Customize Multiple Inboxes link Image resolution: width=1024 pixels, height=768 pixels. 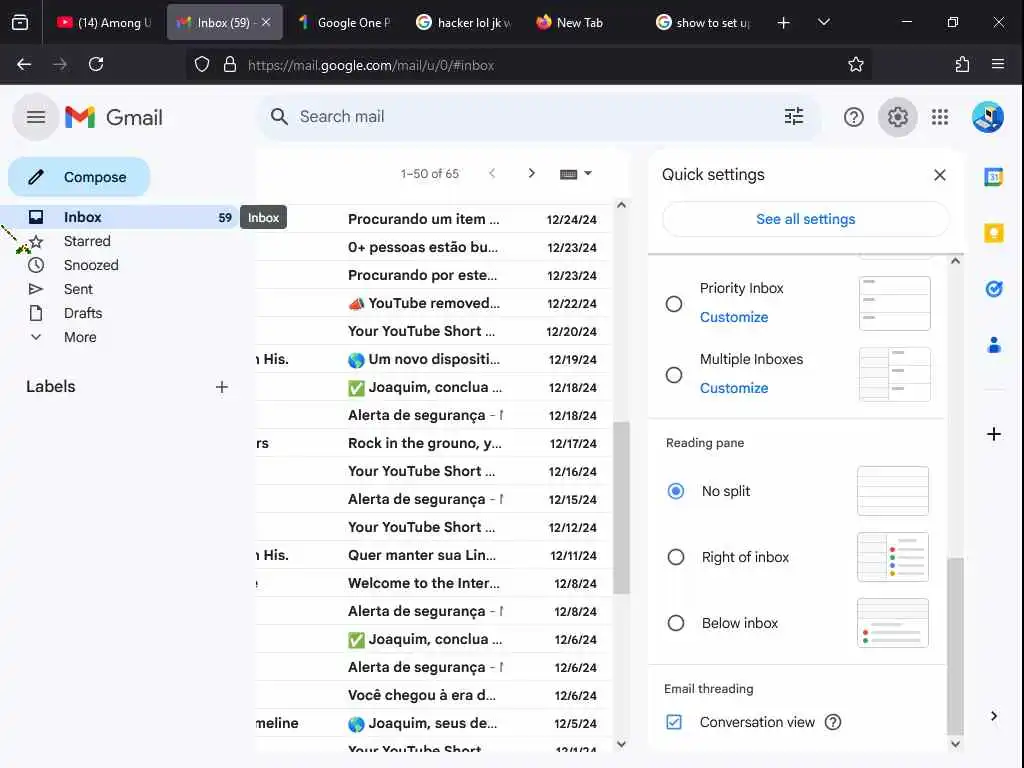point(734,388)
